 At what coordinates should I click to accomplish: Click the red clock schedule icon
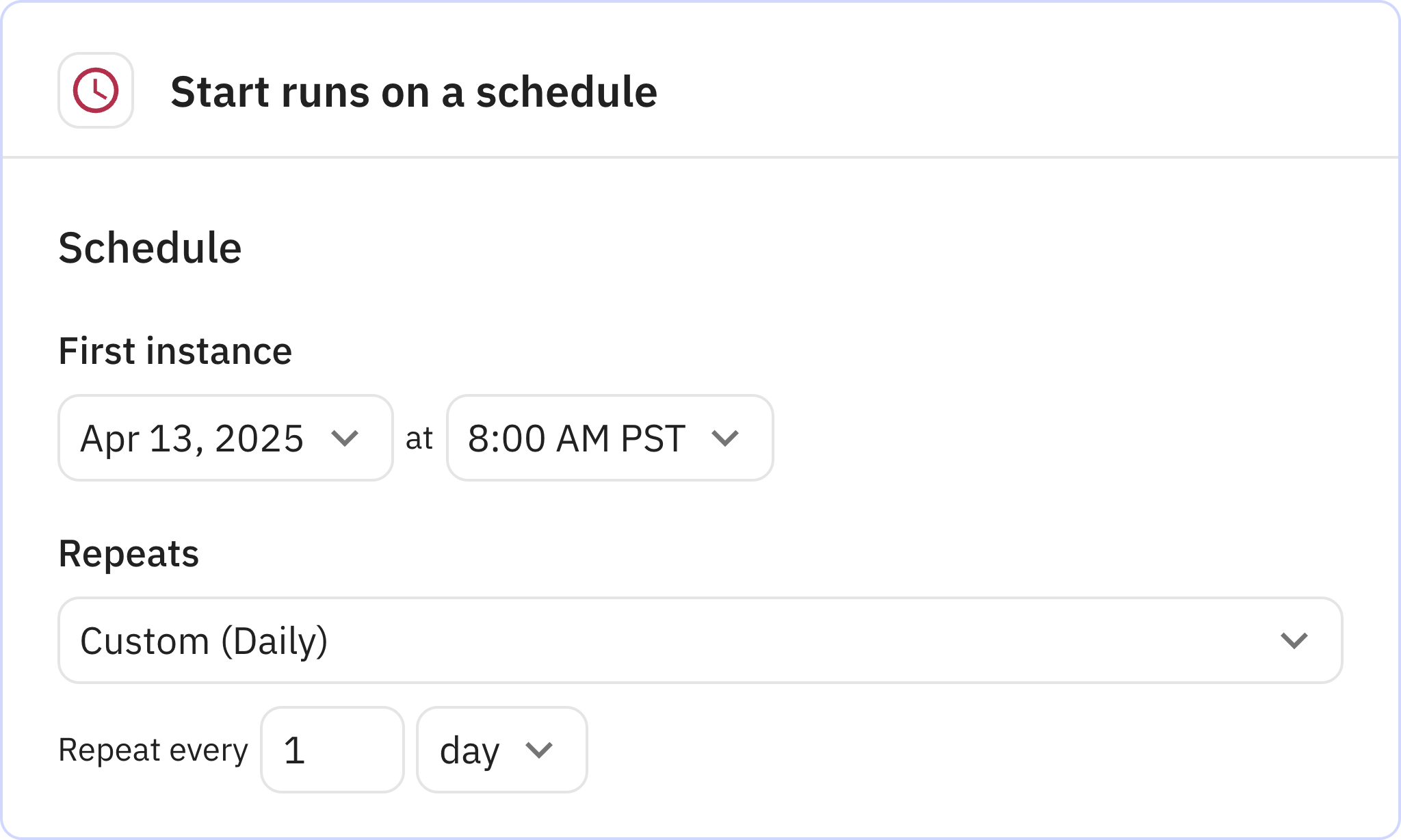(x=96, y=90)
